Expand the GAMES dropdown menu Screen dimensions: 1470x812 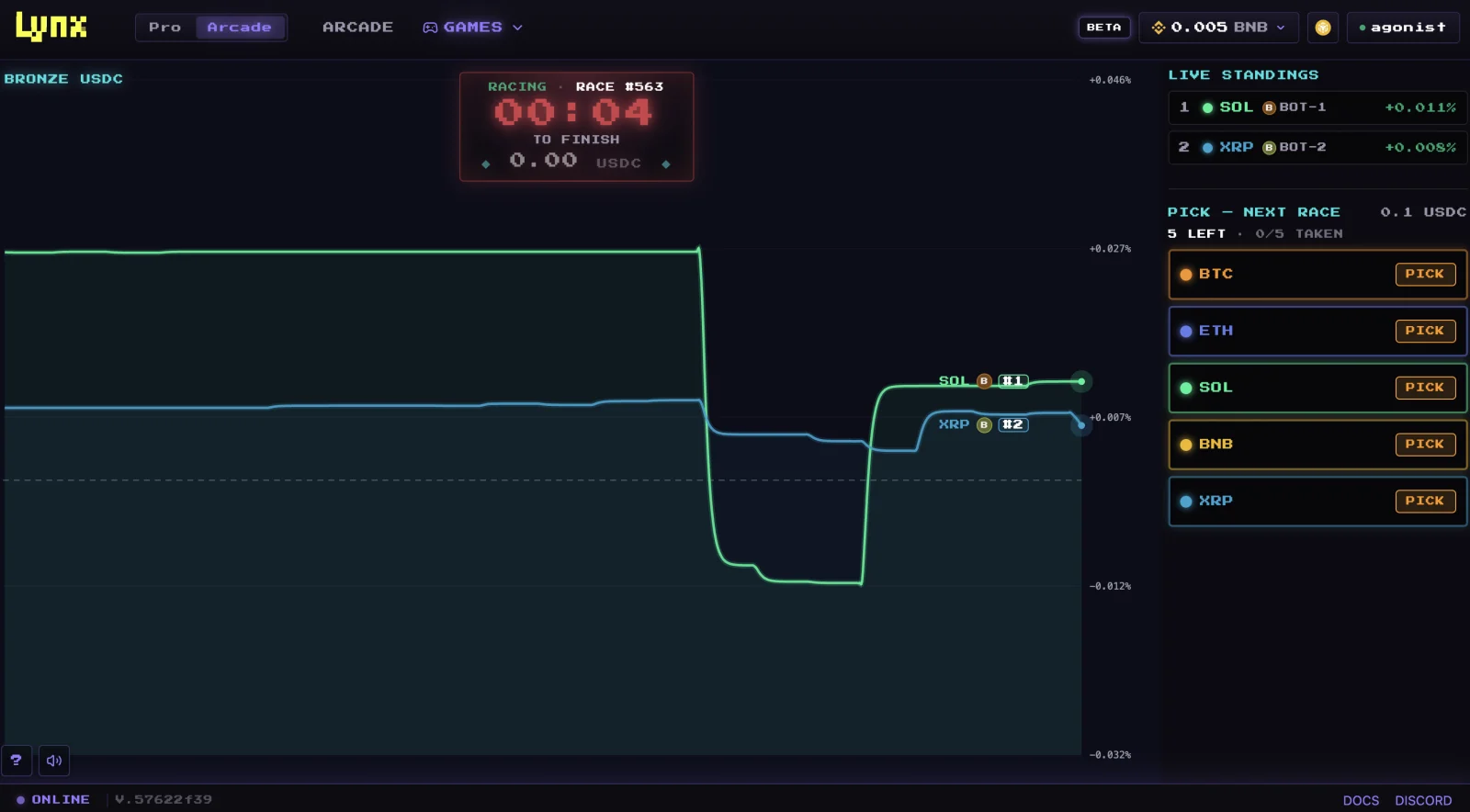[x=472, y=28]
